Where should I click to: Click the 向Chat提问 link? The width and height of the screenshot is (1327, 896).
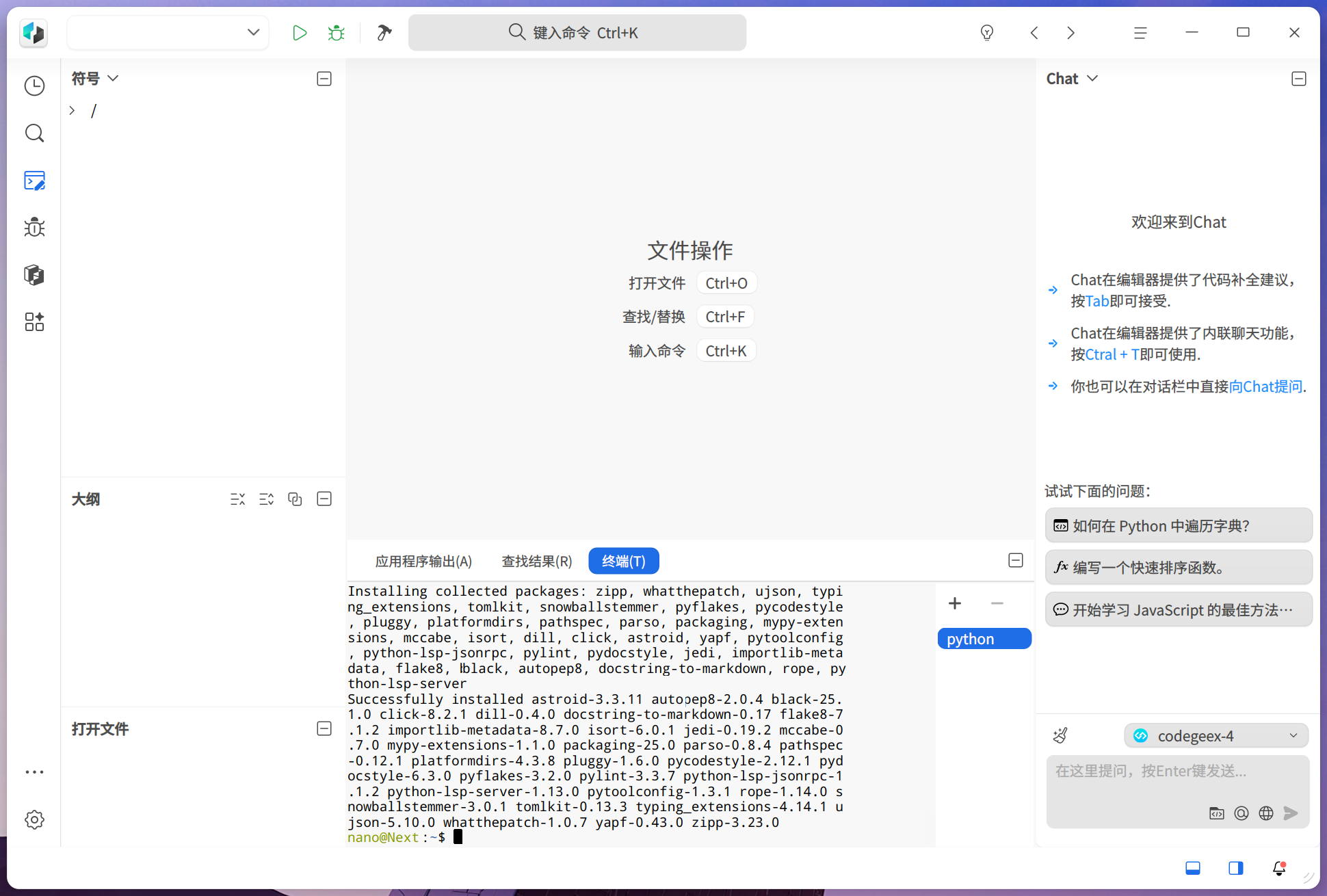tap(1265, 387)
